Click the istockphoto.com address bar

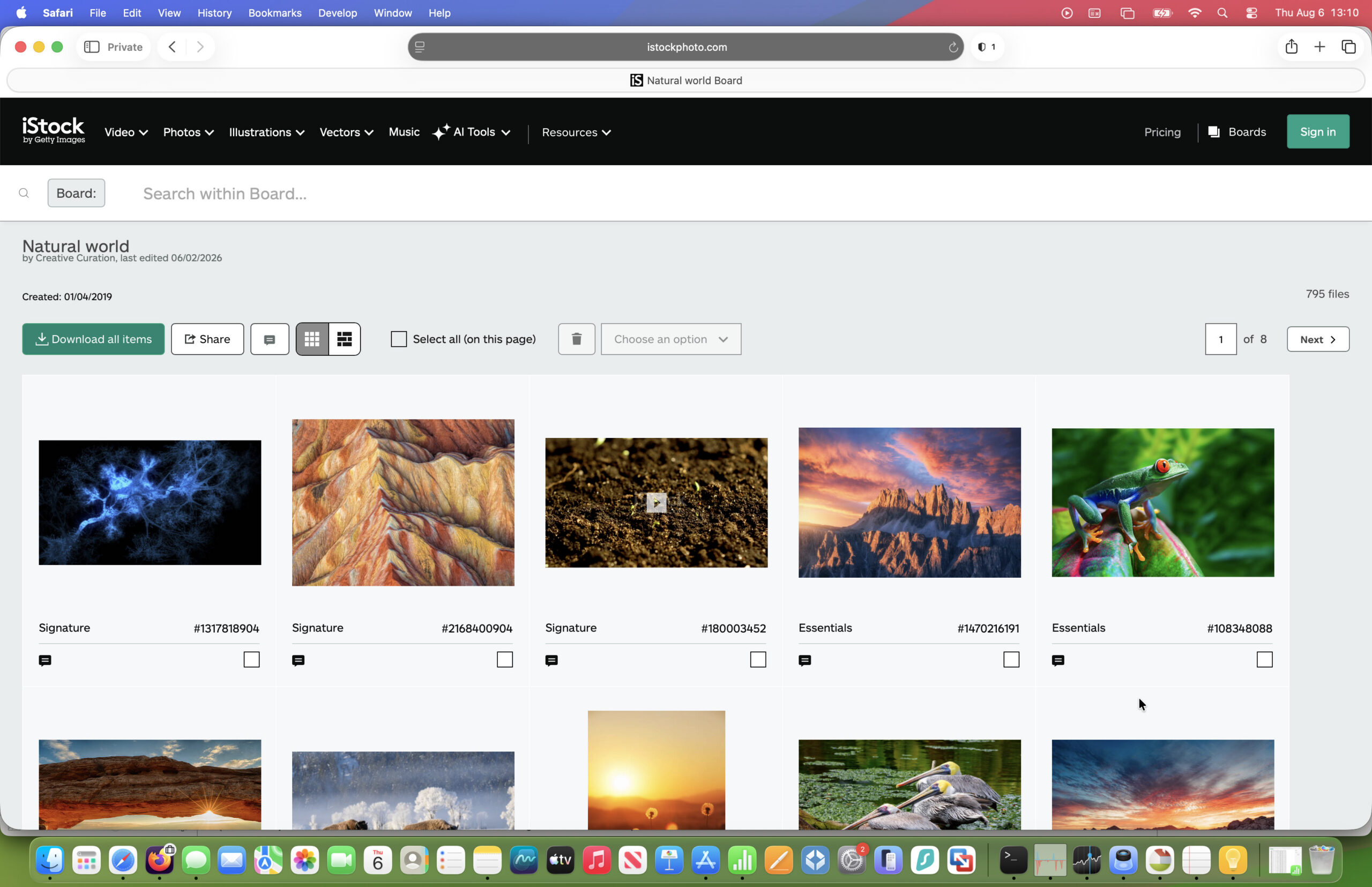[x=685, y=47]
